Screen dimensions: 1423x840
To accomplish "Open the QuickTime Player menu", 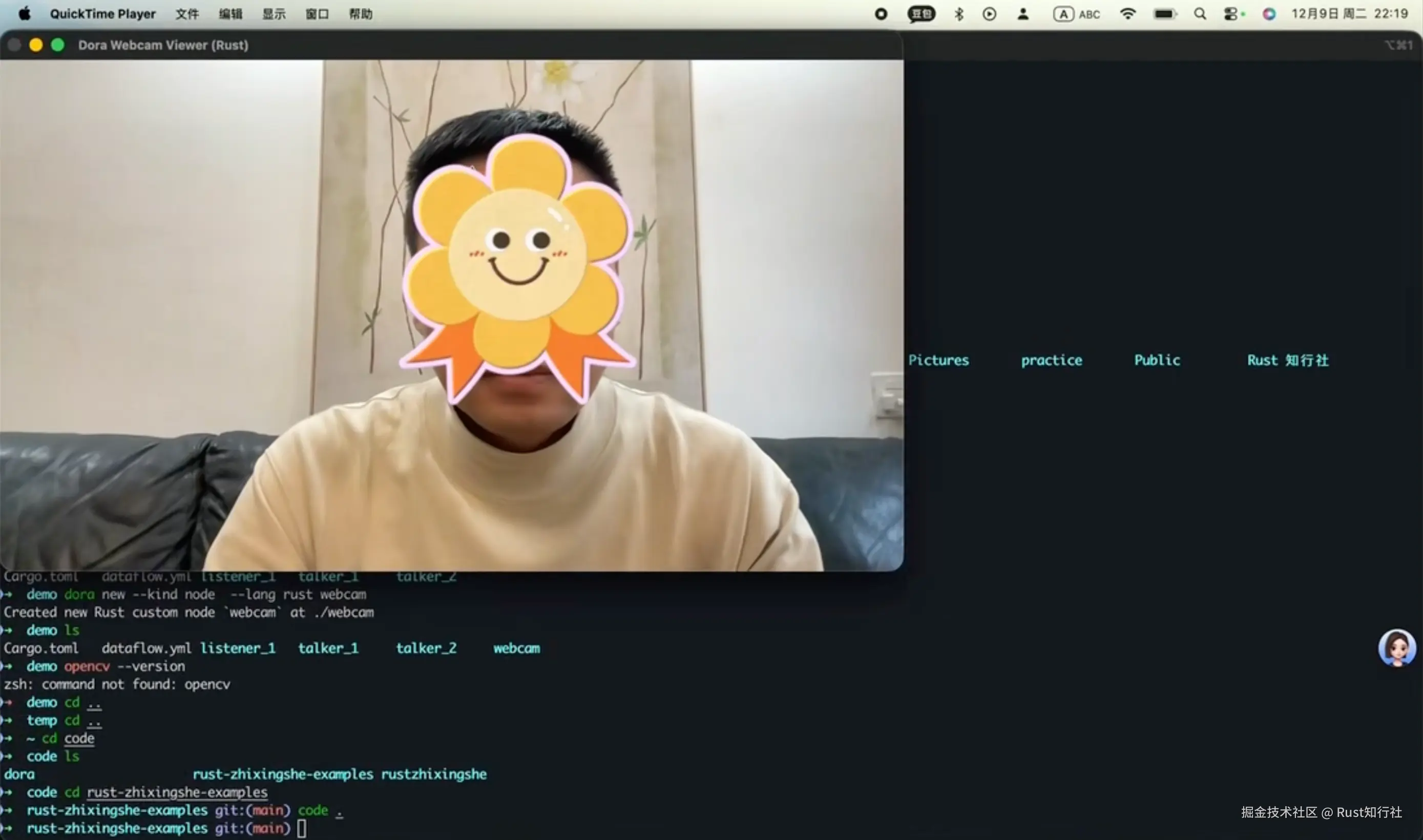I will (x=102, y=14).
